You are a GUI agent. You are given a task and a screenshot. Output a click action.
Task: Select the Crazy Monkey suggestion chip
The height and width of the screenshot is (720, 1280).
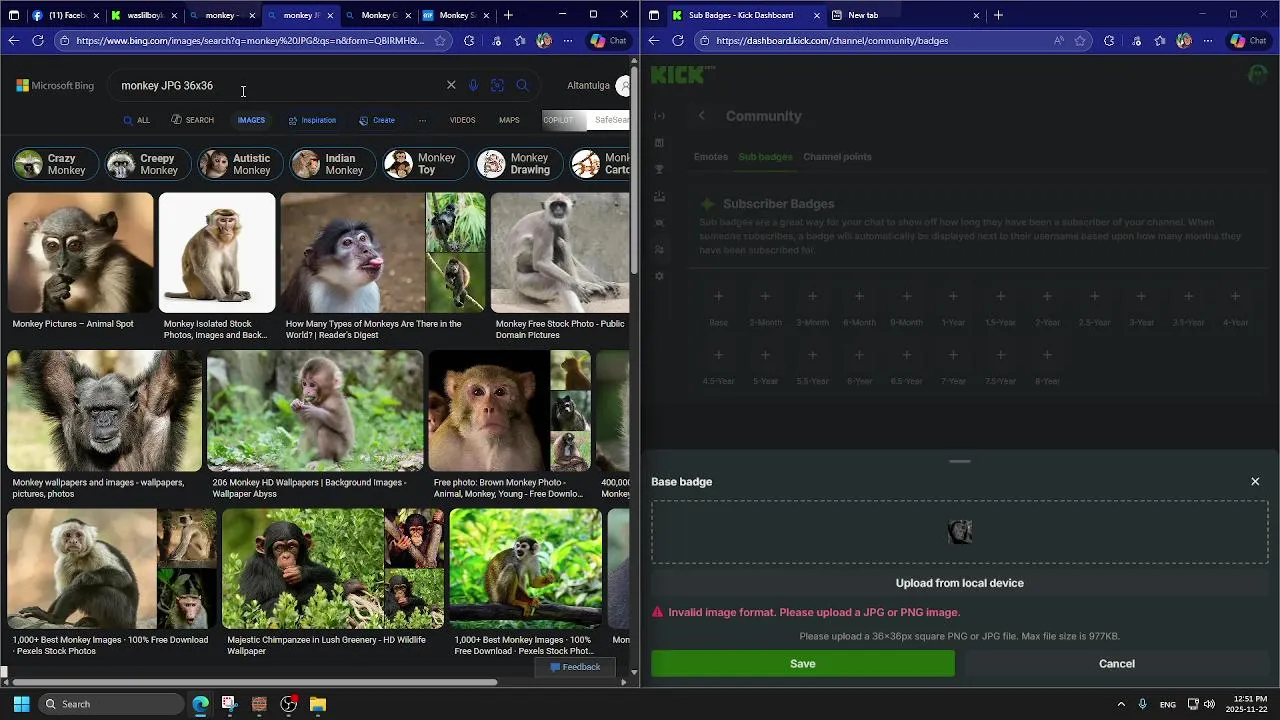click(x=56, y=164)
